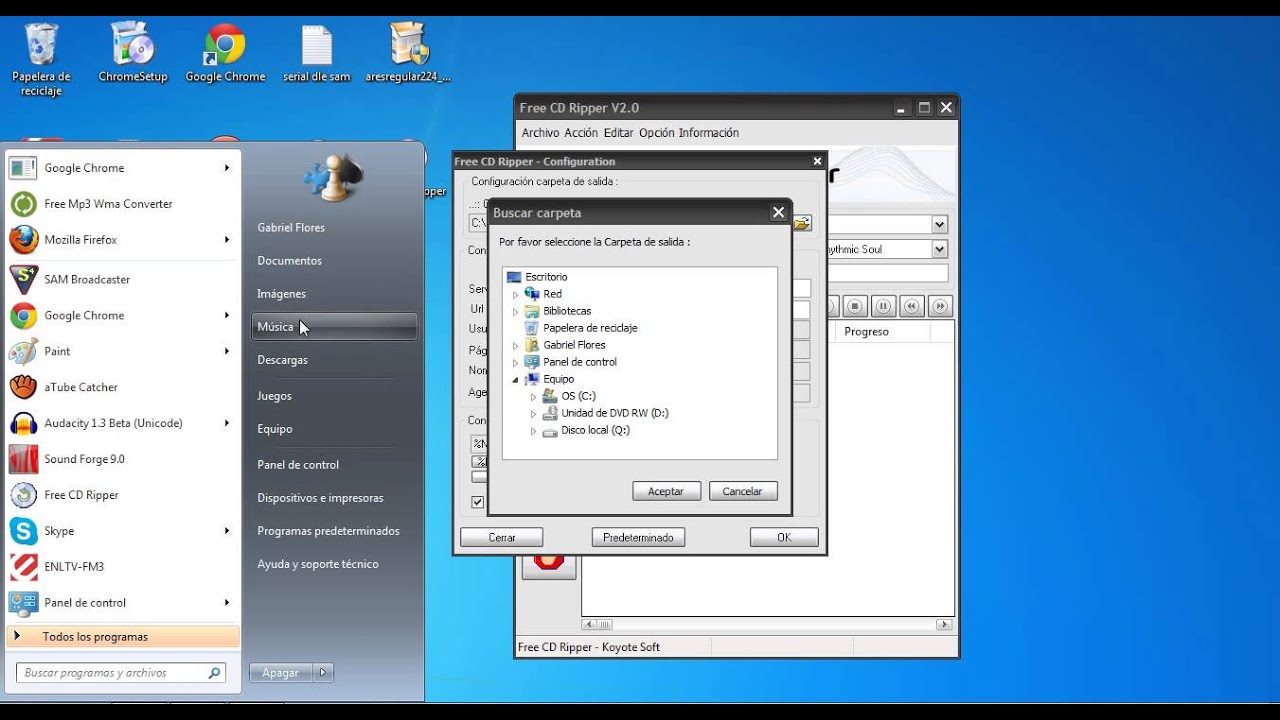The image size is (1280, 720).
Task: Open Panel de control in Start menu programs list
Action: point(85,603)
